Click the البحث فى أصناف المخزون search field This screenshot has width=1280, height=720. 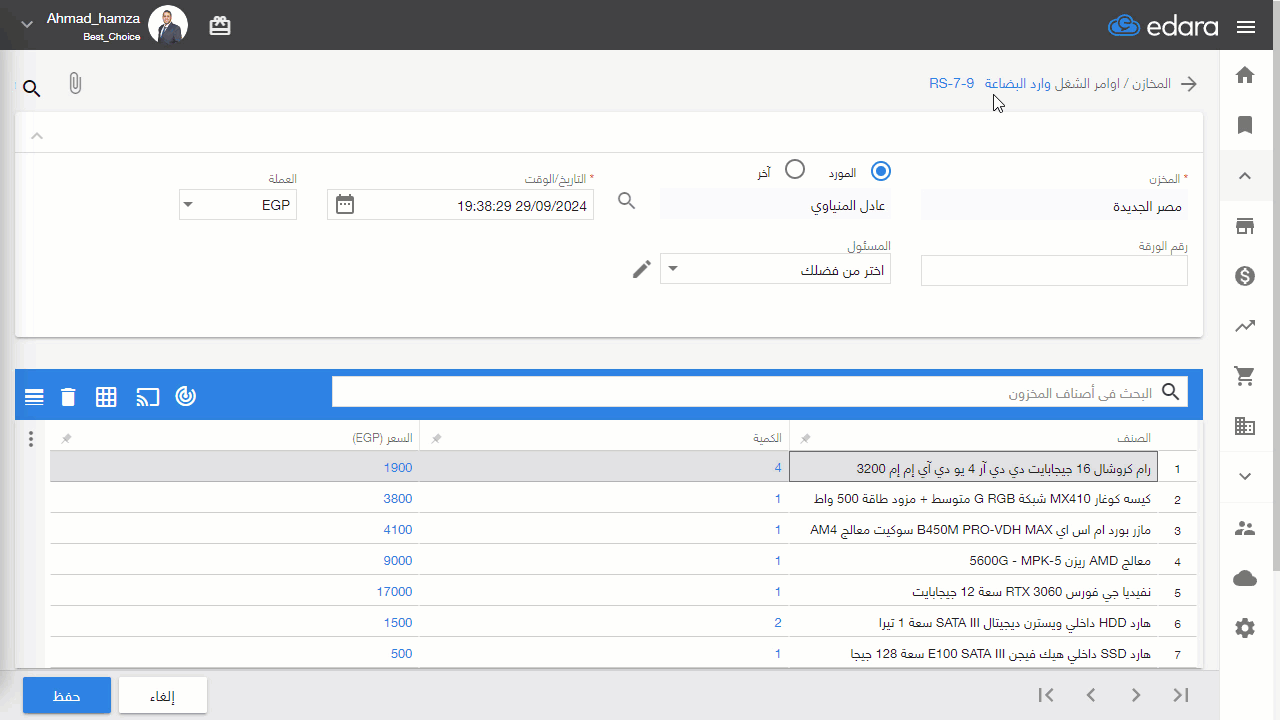pyautogui.click(x=760, y=393)
